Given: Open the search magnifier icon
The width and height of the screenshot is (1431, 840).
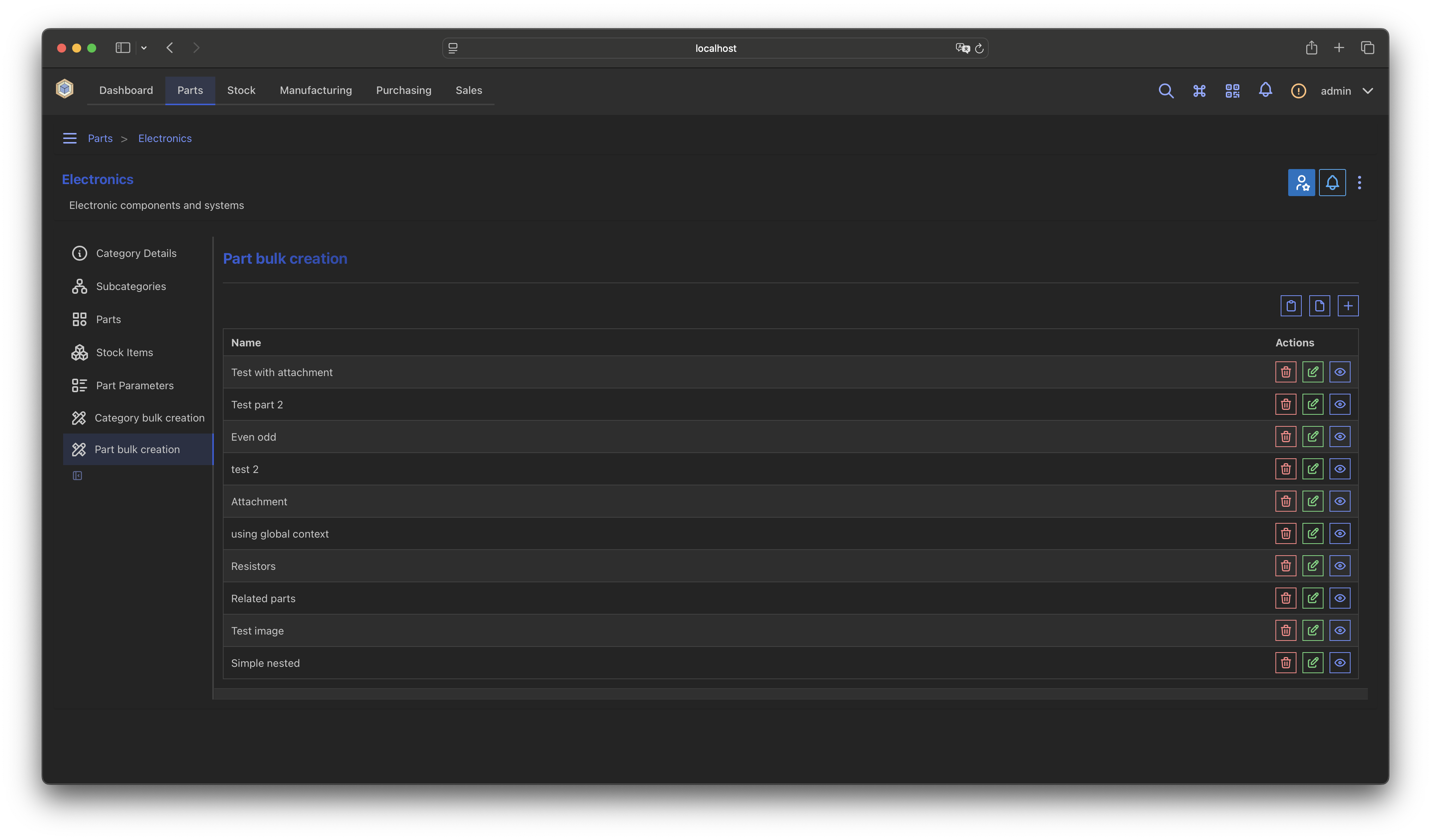Looking at the screenshot, I should pos(1166,91).
